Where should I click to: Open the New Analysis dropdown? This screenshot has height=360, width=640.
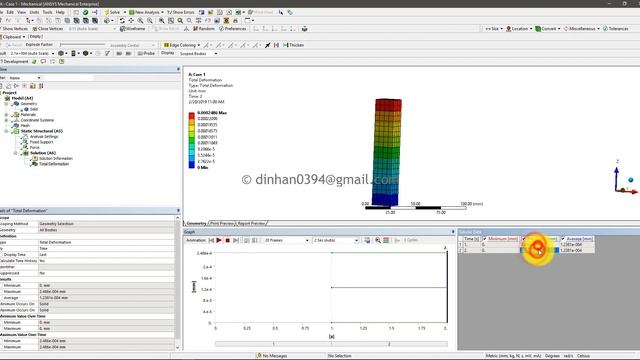pos(147,12)
